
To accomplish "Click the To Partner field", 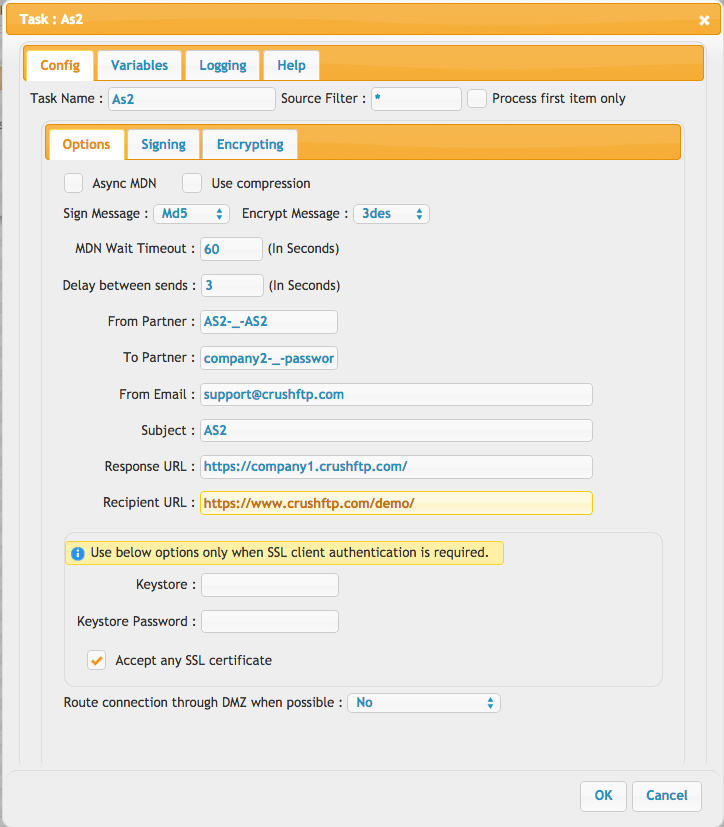I will click(269, 358).
